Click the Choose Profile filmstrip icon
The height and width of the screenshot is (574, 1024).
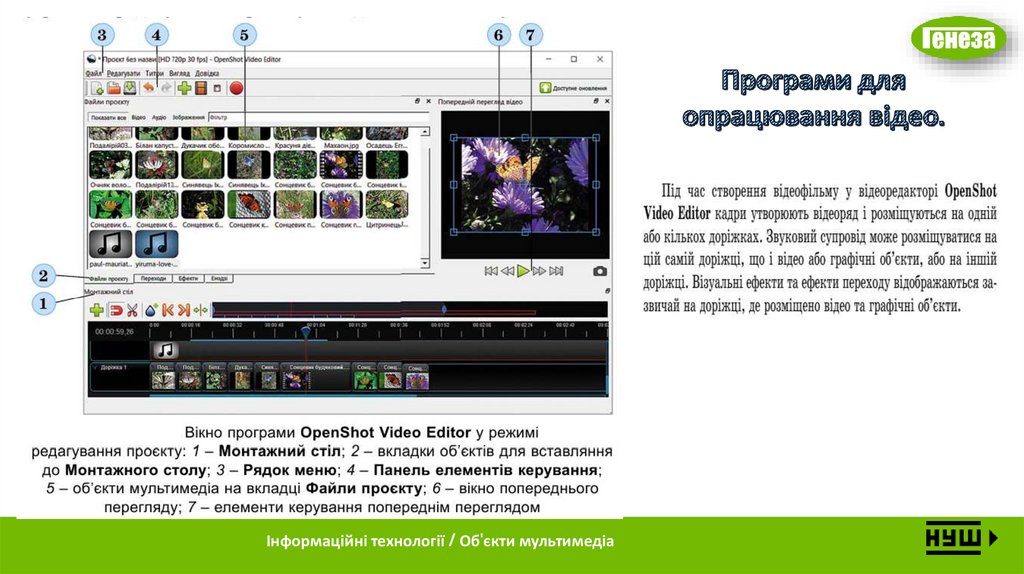(201, 88)
